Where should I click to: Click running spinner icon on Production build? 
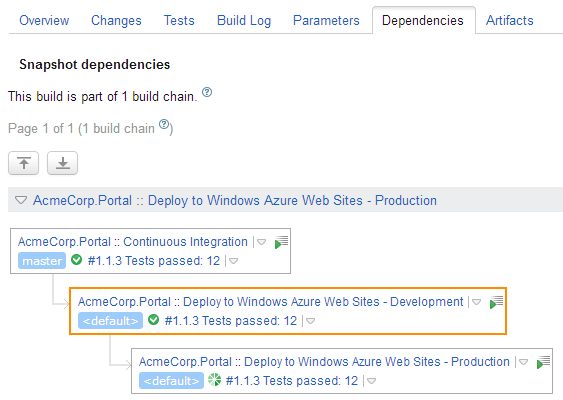pos(214,380)
